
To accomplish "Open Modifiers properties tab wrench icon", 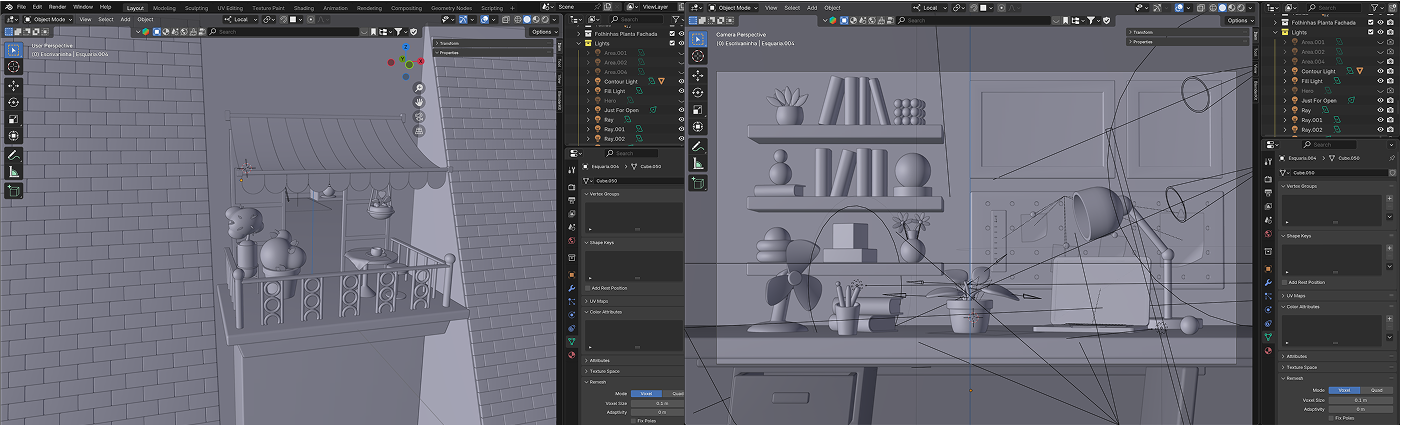I will [x=572, y=287].
